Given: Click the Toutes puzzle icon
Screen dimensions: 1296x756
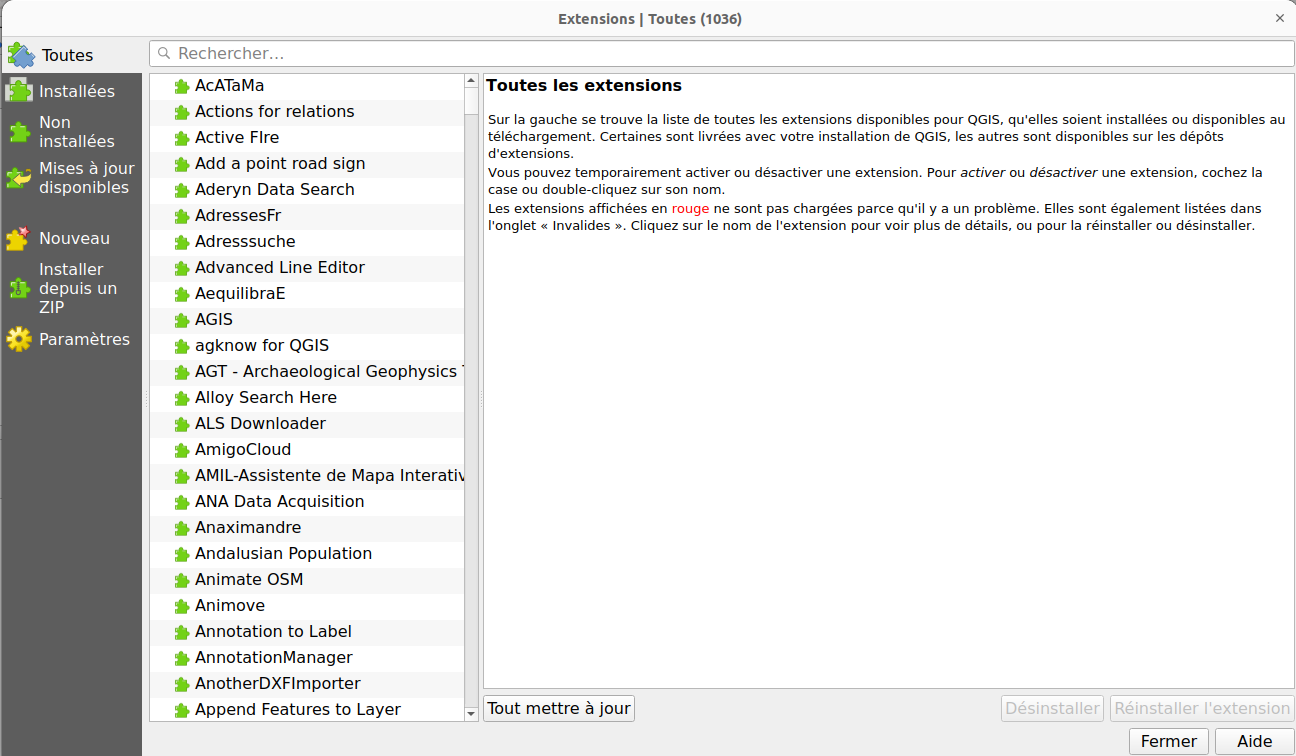Looking at the screenshot, I should [20, 55].
